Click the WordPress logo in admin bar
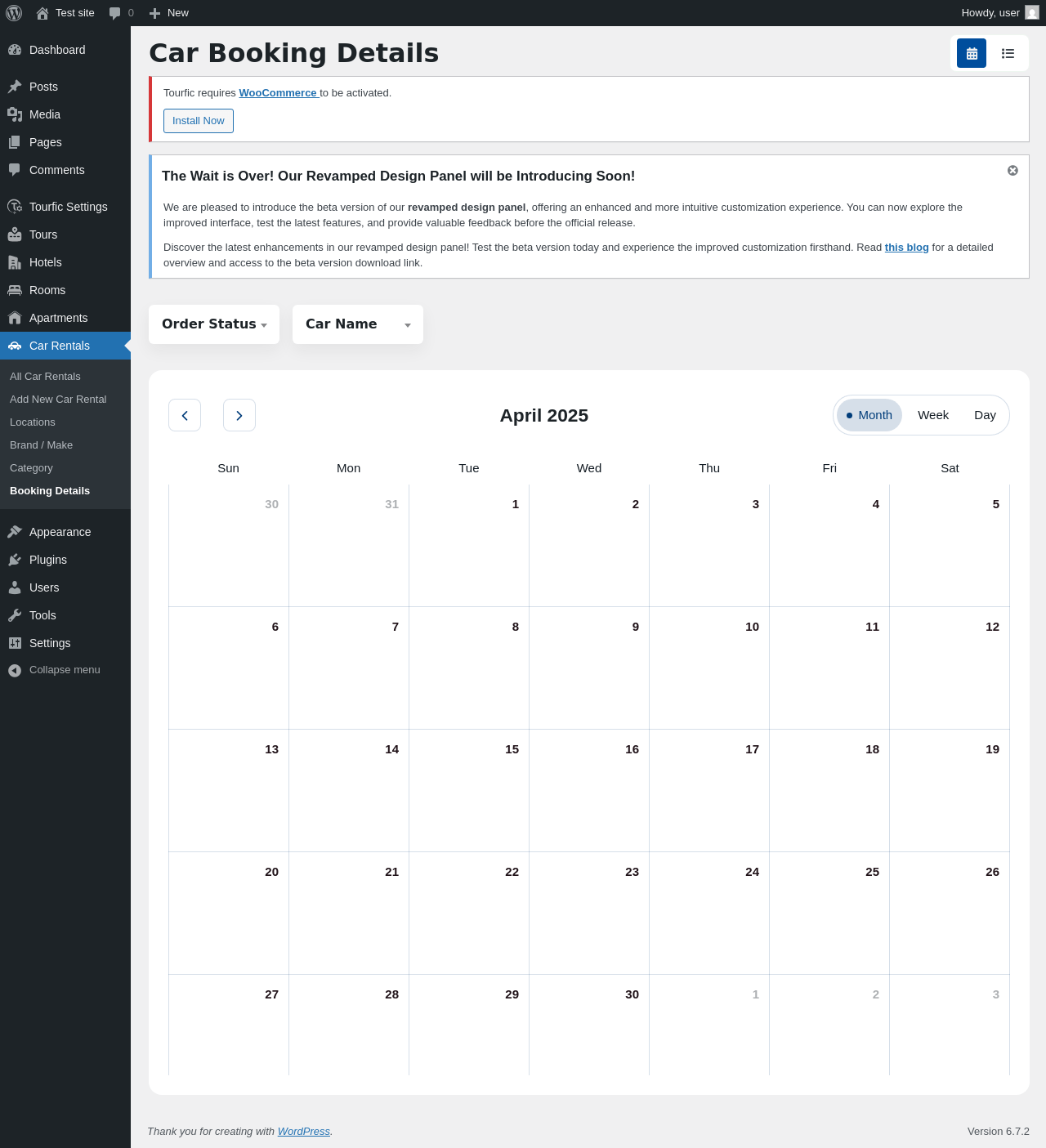The image size is (1046, 1148). 14,13
